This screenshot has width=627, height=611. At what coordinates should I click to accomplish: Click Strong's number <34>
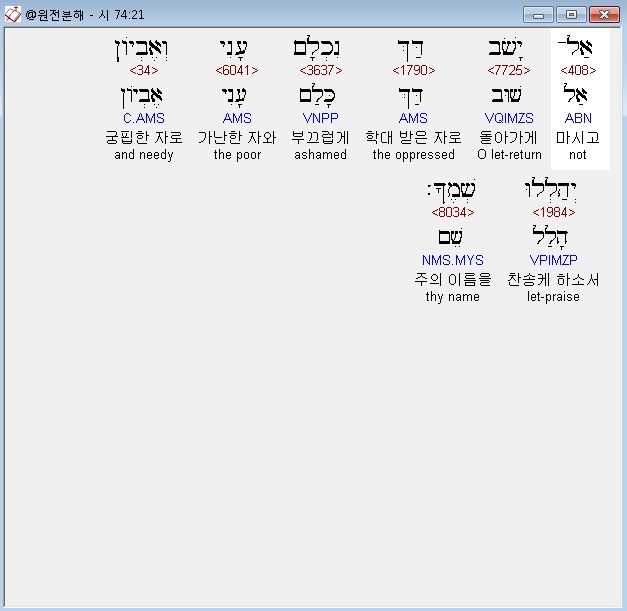click(144, 70)
